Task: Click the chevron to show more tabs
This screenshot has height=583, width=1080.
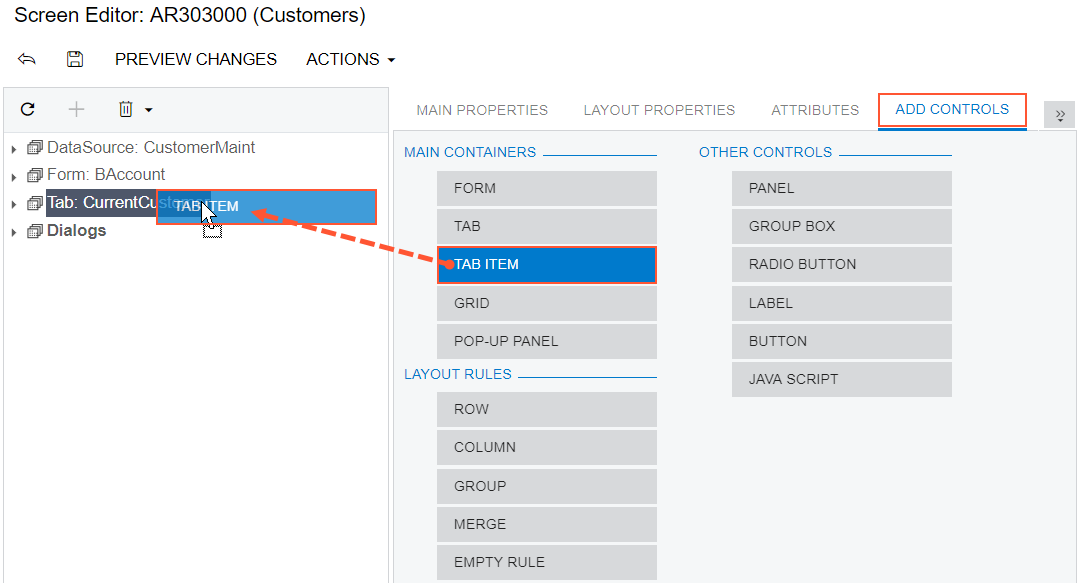Action: 1059,115
